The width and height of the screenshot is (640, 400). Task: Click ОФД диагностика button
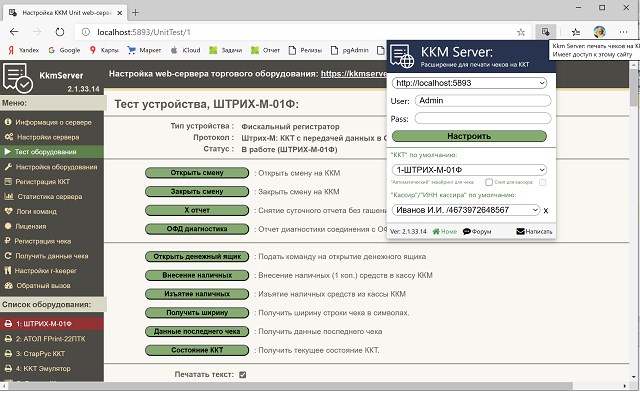[197, 229]
